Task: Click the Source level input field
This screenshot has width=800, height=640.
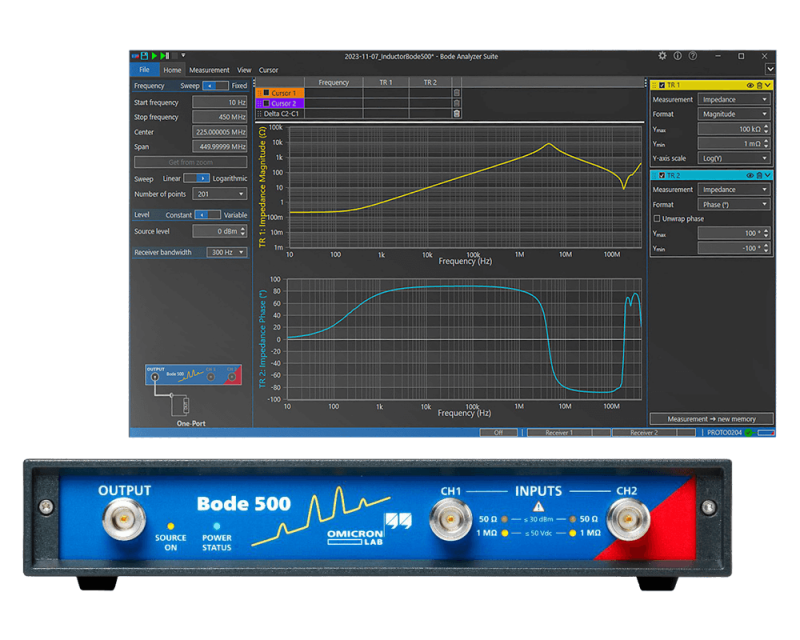Action: click(219, 231)
